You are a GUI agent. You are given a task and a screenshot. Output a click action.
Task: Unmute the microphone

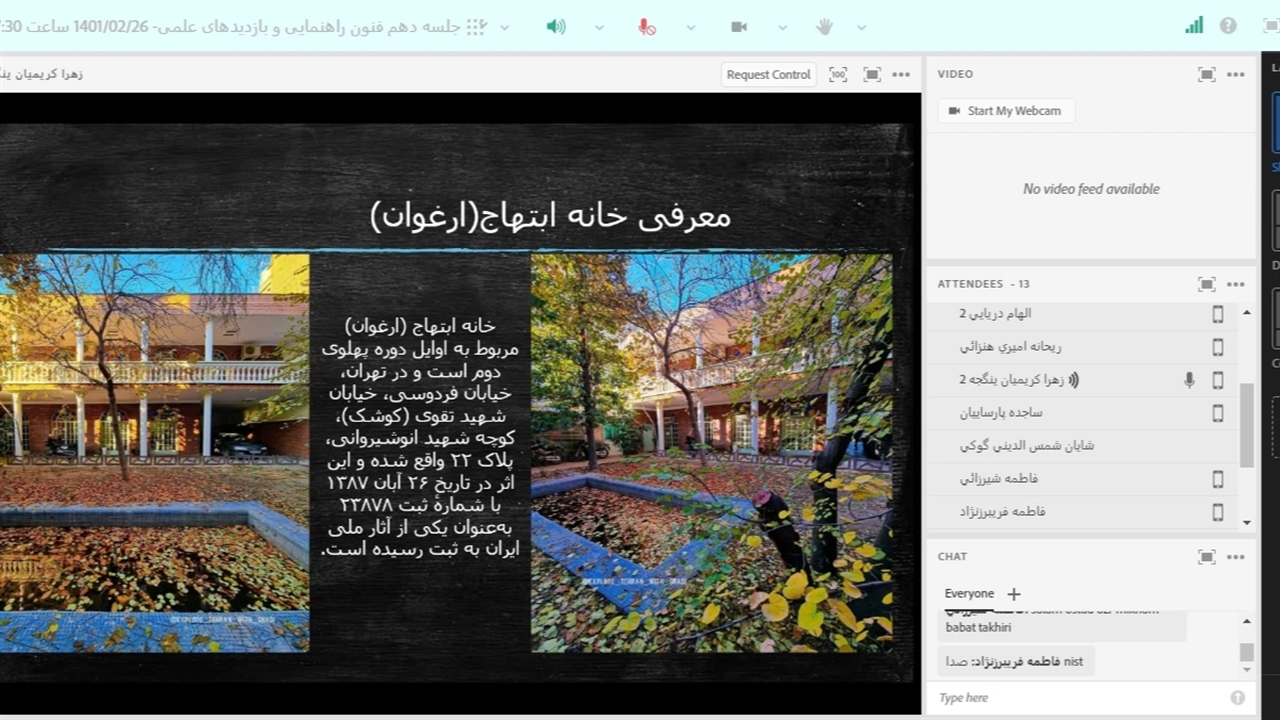coord(647,27)
